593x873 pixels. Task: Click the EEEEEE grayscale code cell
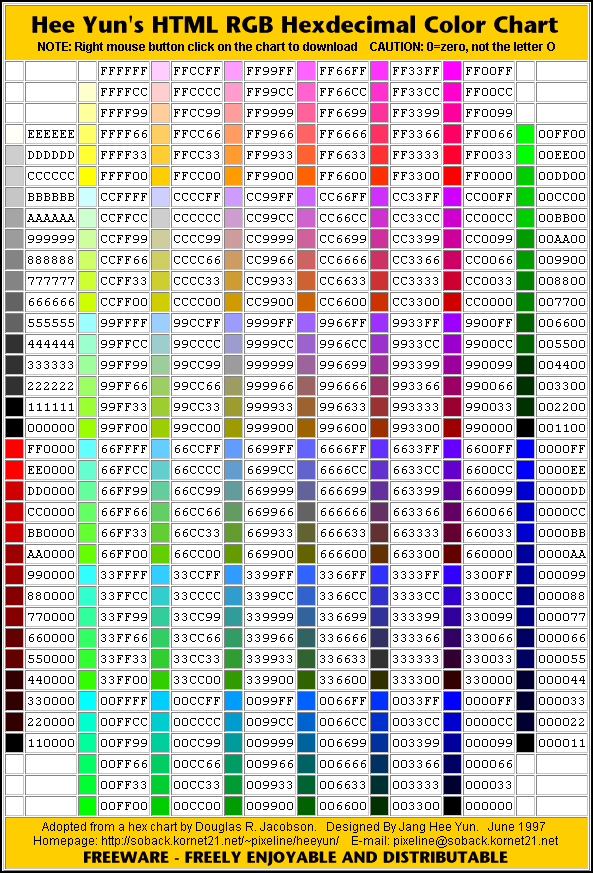51,134
